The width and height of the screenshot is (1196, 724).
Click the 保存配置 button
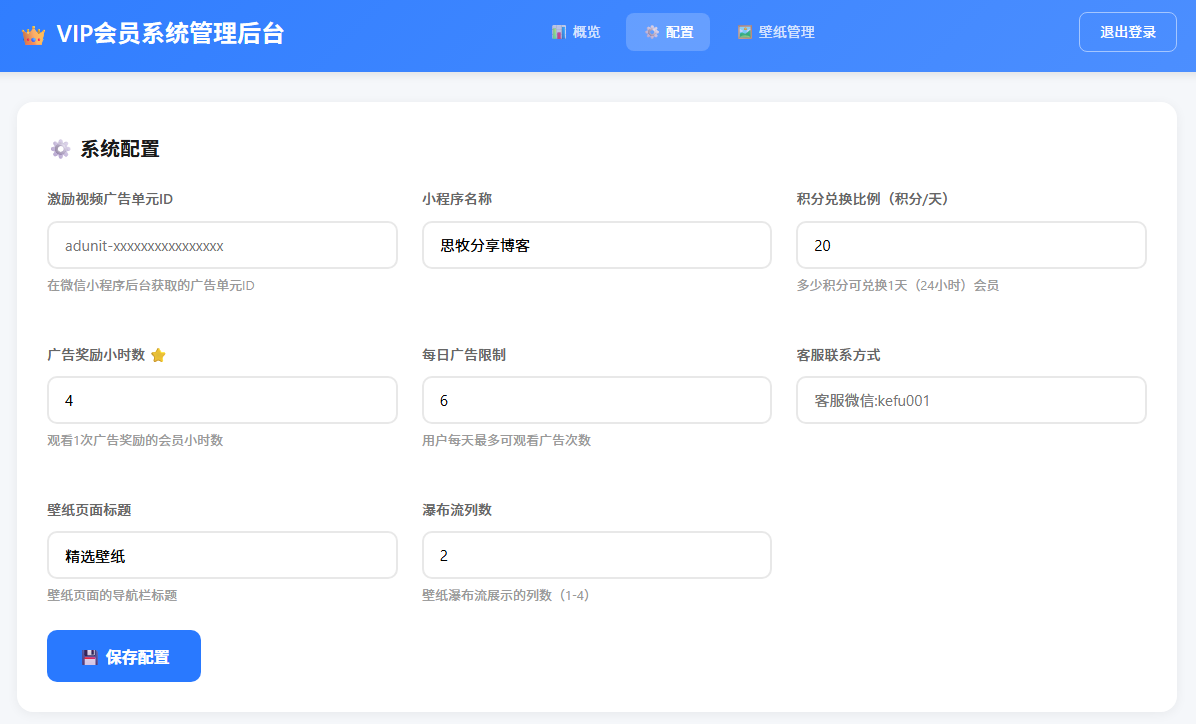click(x=124, y=656)
